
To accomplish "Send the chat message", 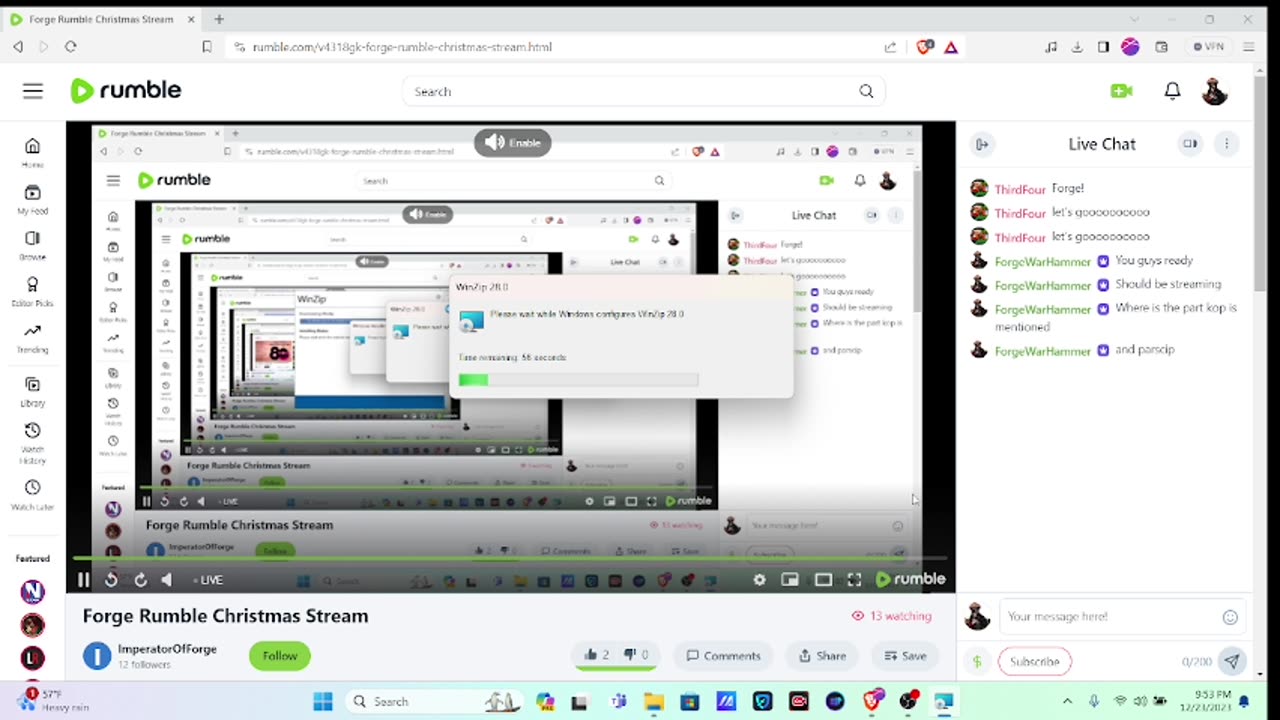I will point(1232,661).
